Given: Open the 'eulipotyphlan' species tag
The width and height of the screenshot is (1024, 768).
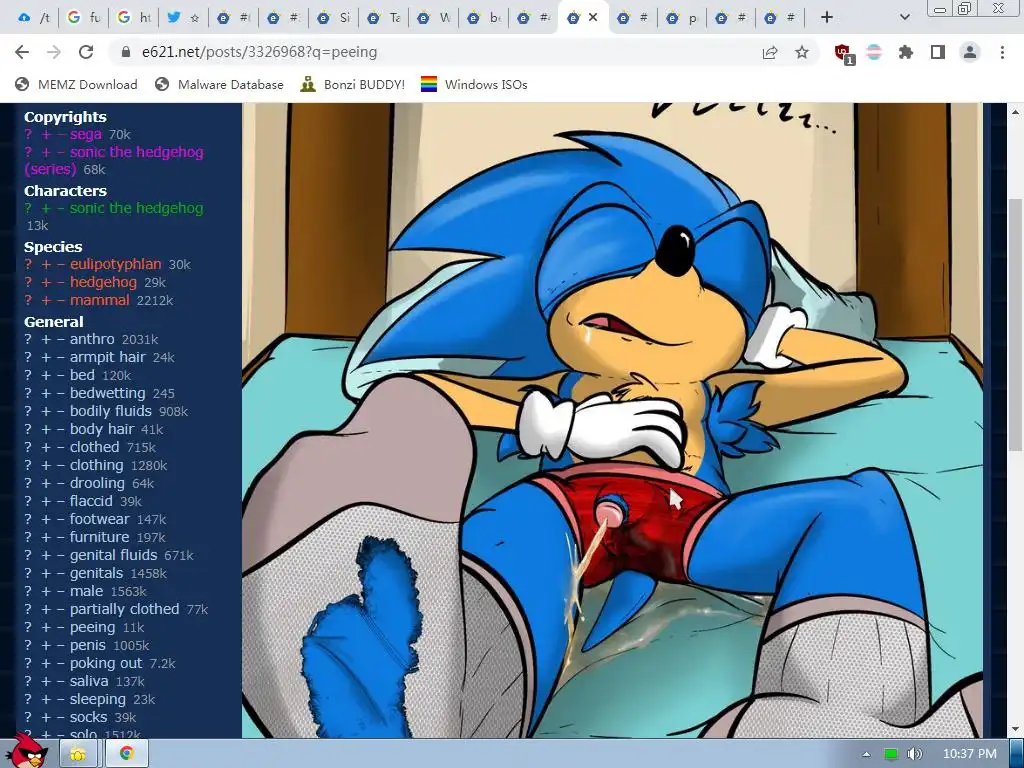Looking at the screenshot, I should 116,264.
